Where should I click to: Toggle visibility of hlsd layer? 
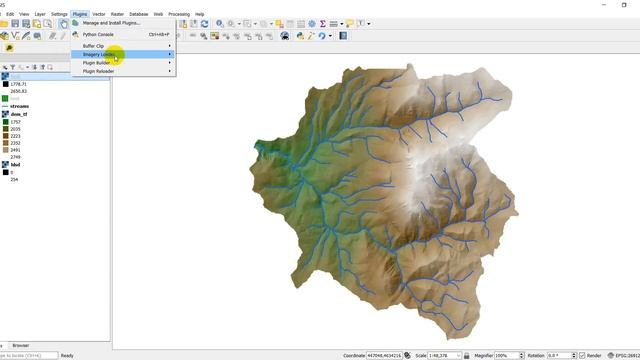tap(5, 164)
